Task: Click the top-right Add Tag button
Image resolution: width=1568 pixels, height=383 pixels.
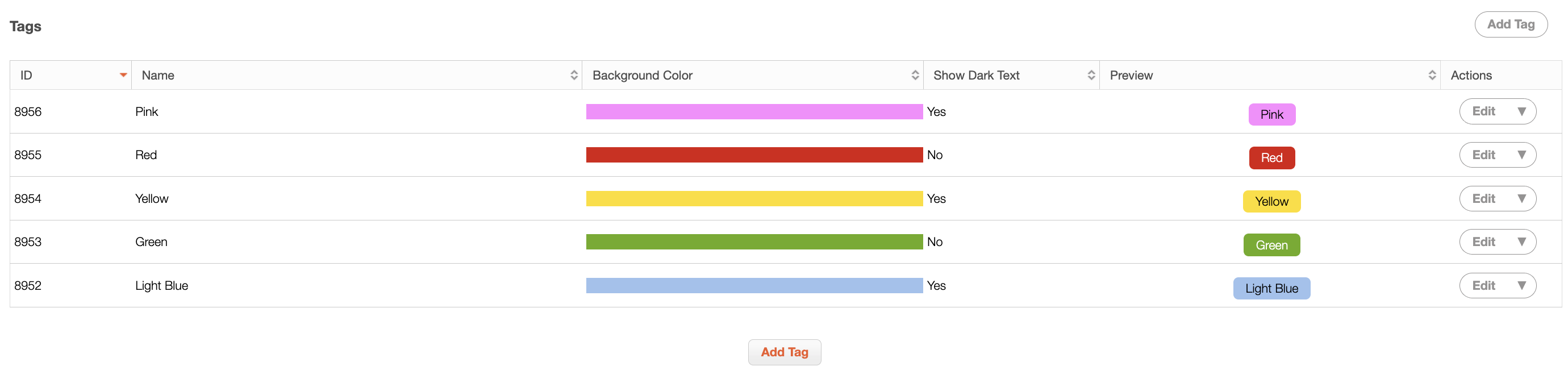Action: (1511, 24)
